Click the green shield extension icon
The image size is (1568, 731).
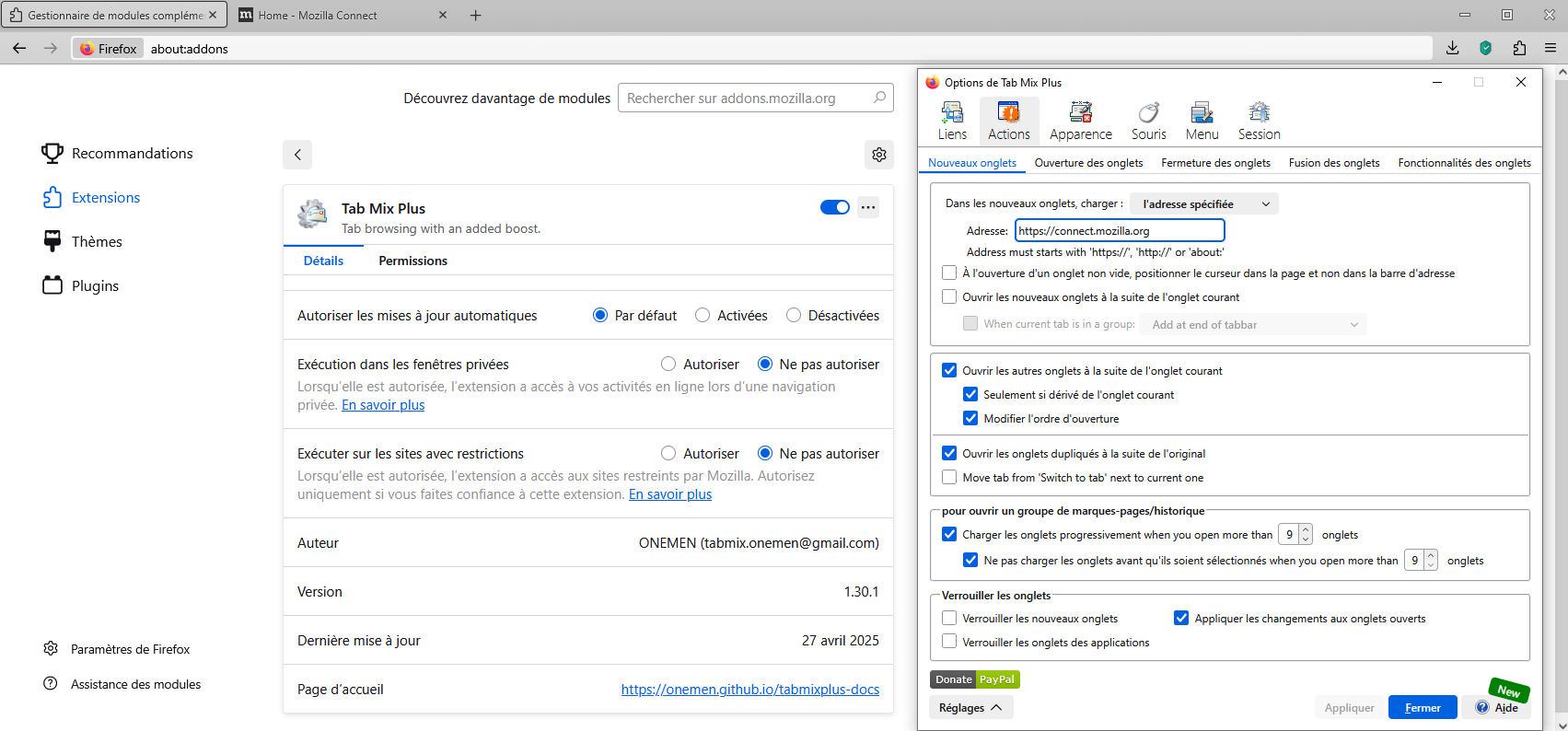(1485, 48)
